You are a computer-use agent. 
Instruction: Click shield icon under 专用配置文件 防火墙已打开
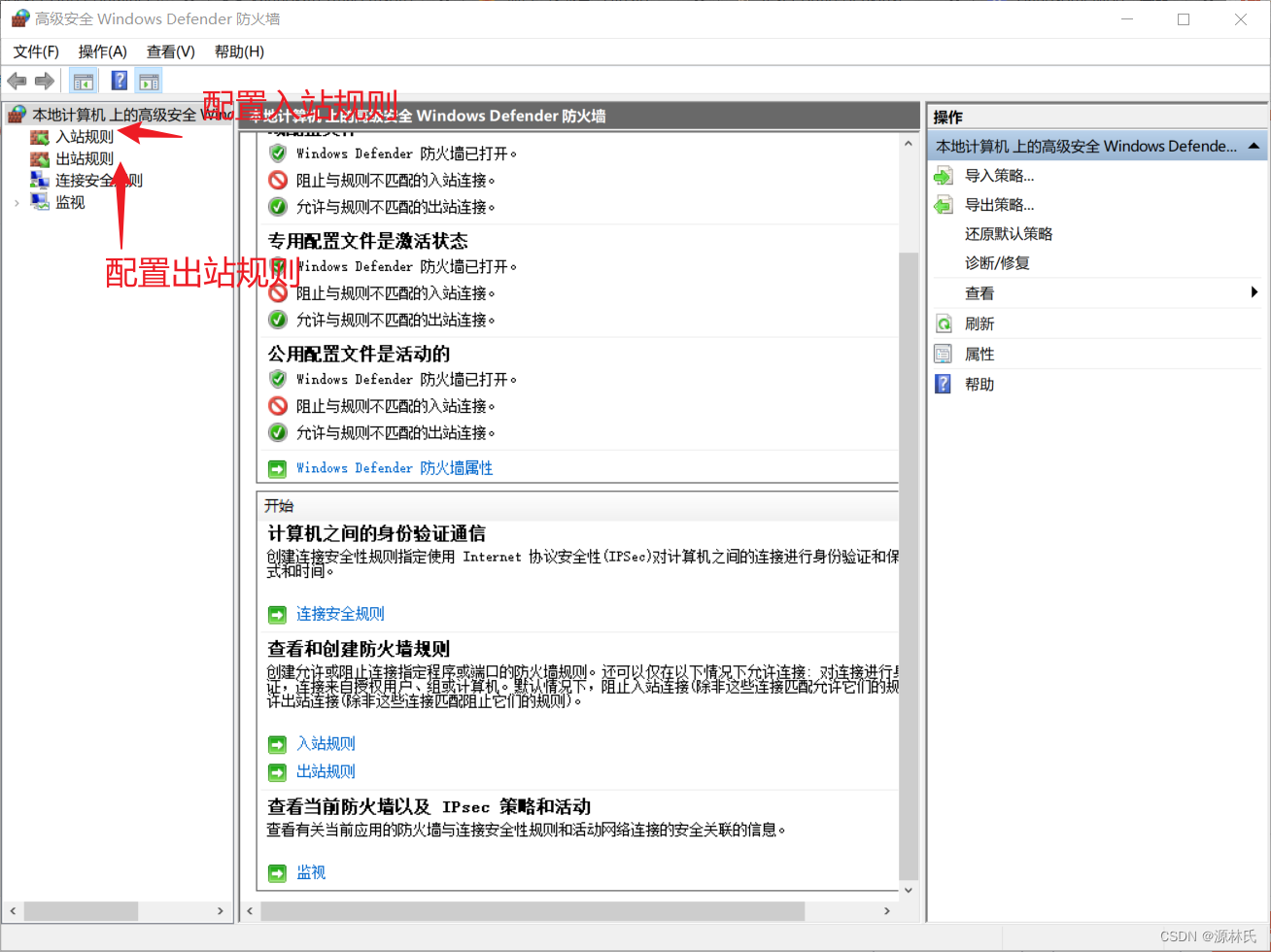[x=278, y=266]
